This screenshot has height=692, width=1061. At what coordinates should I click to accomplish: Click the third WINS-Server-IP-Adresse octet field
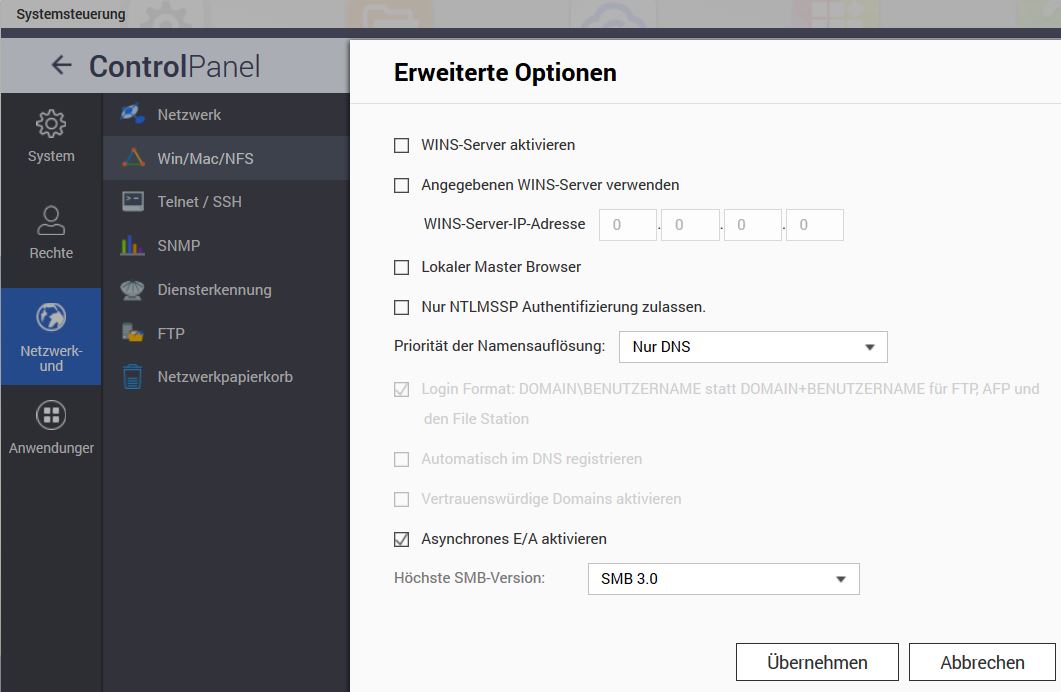click(752, 225)
